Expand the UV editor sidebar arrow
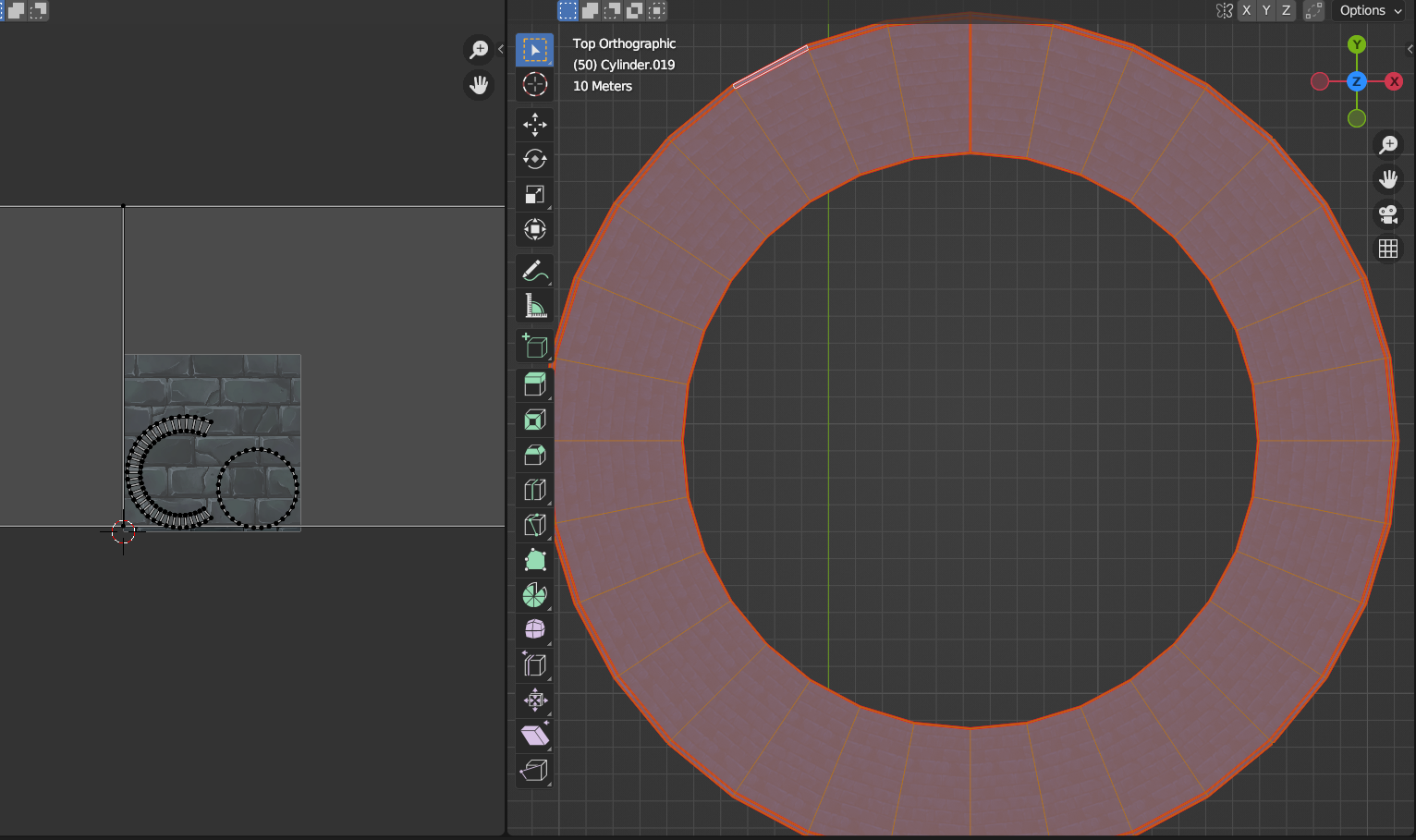1416x840 pixels. [500, 49]
